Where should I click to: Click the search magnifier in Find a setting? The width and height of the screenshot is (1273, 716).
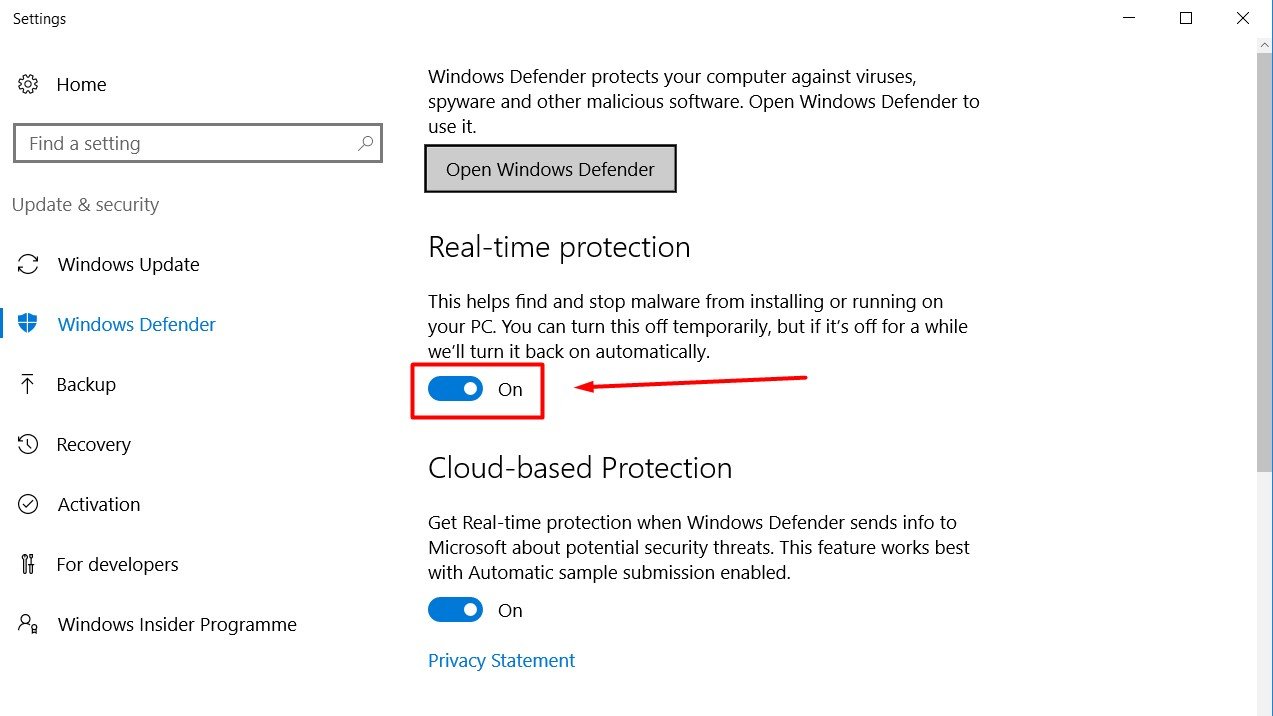point(364,142)
